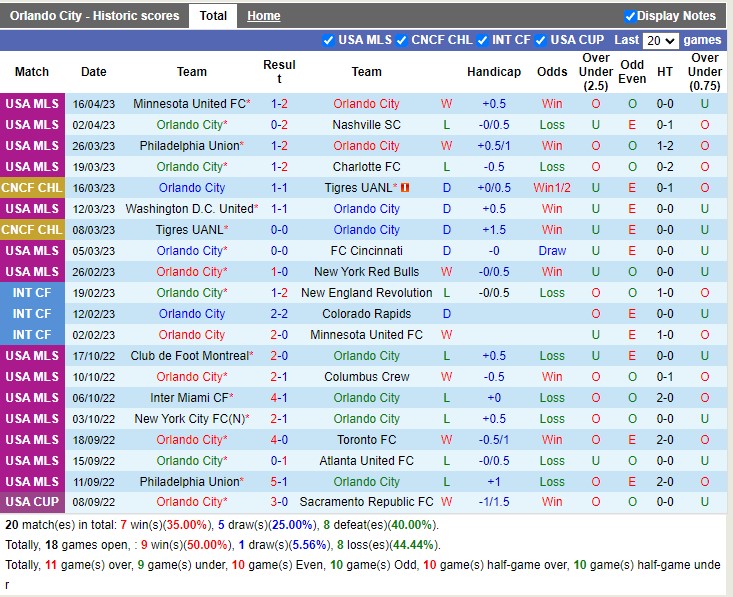Click the orange CNCF CHL badge on 16/03/23

coord(32,188)
